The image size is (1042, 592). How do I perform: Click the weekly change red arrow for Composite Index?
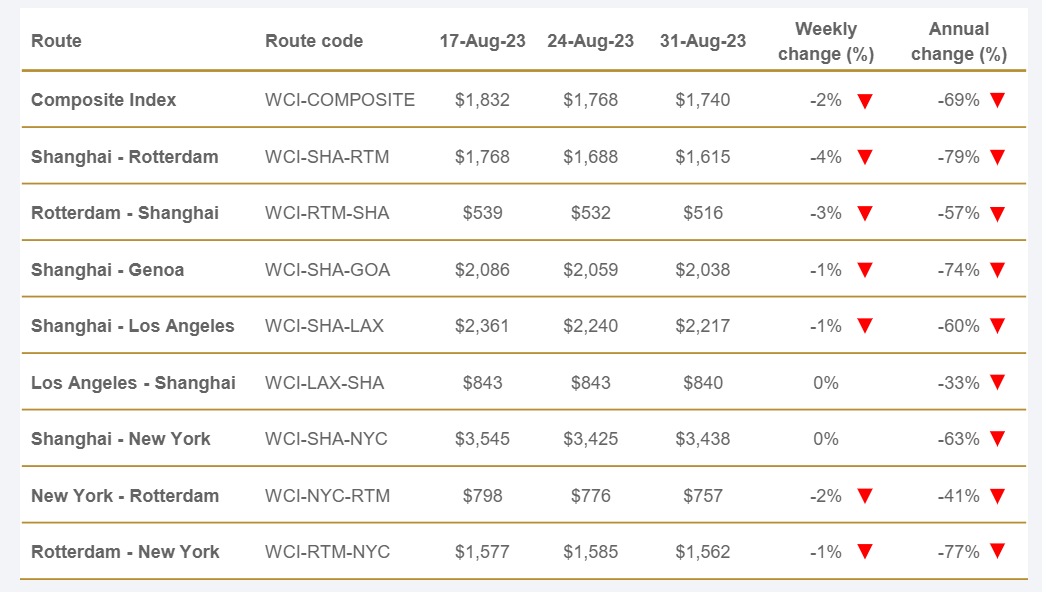865,100
